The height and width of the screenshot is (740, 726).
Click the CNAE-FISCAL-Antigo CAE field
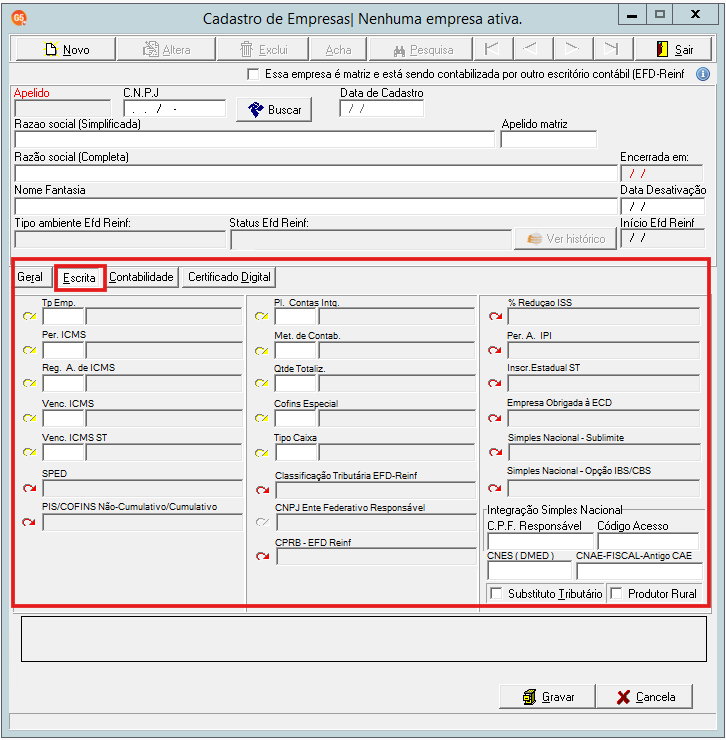click(x=640, y=571)
